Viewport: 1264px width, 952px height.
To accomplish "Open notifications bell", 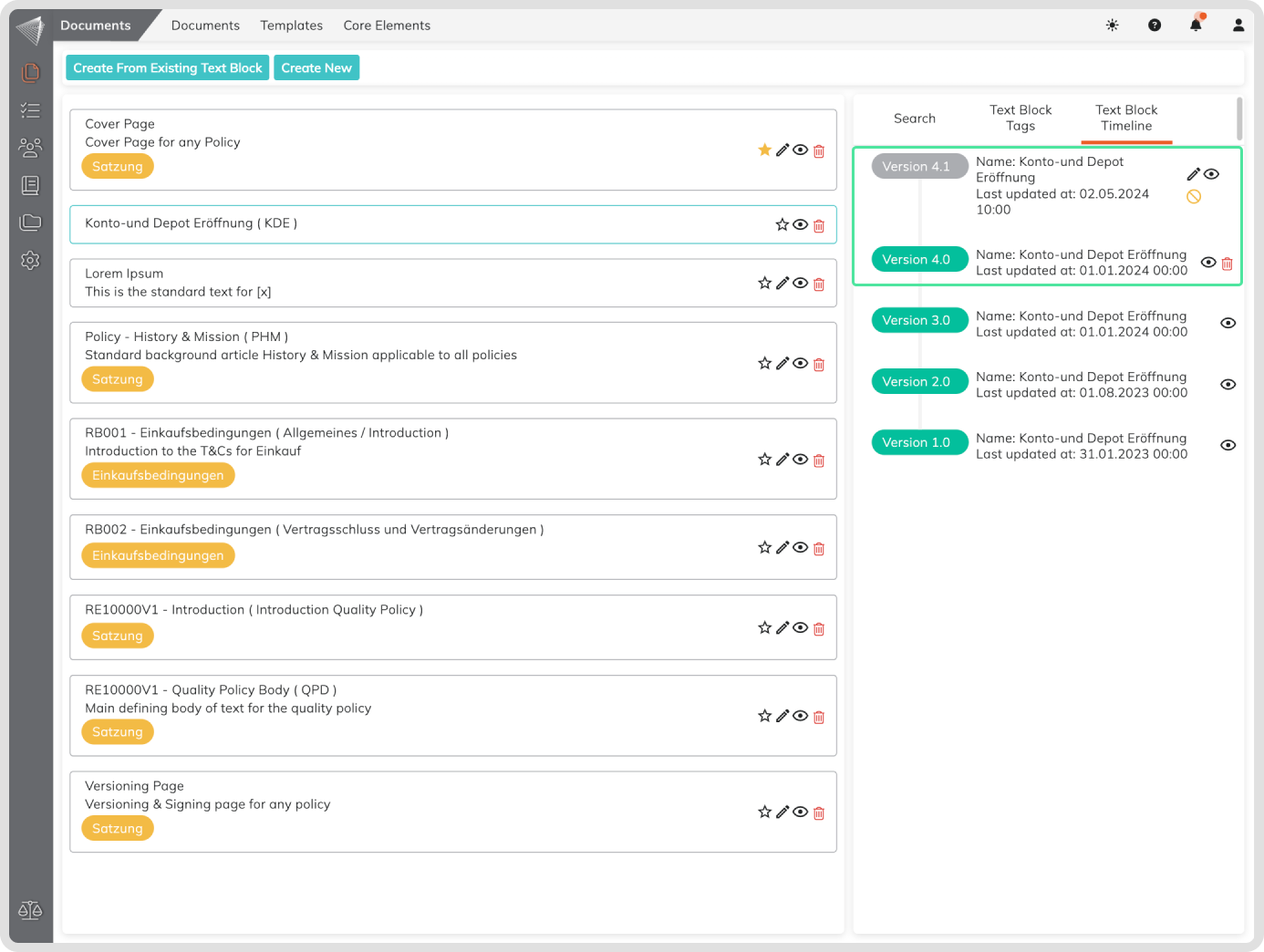I will [x=1196, y=26].
